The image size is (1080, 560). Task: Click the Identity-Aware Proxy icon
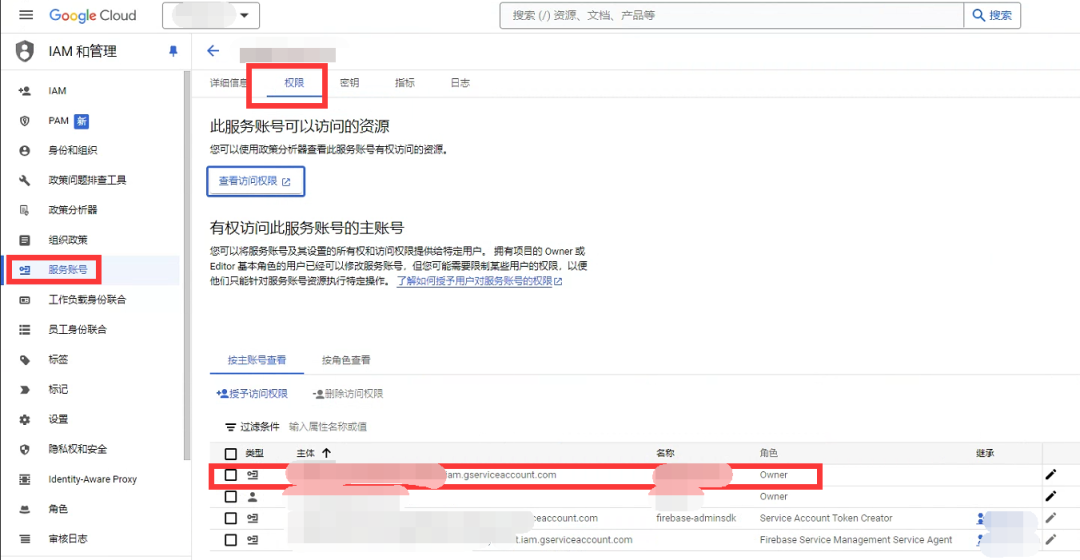coord(25,479)
